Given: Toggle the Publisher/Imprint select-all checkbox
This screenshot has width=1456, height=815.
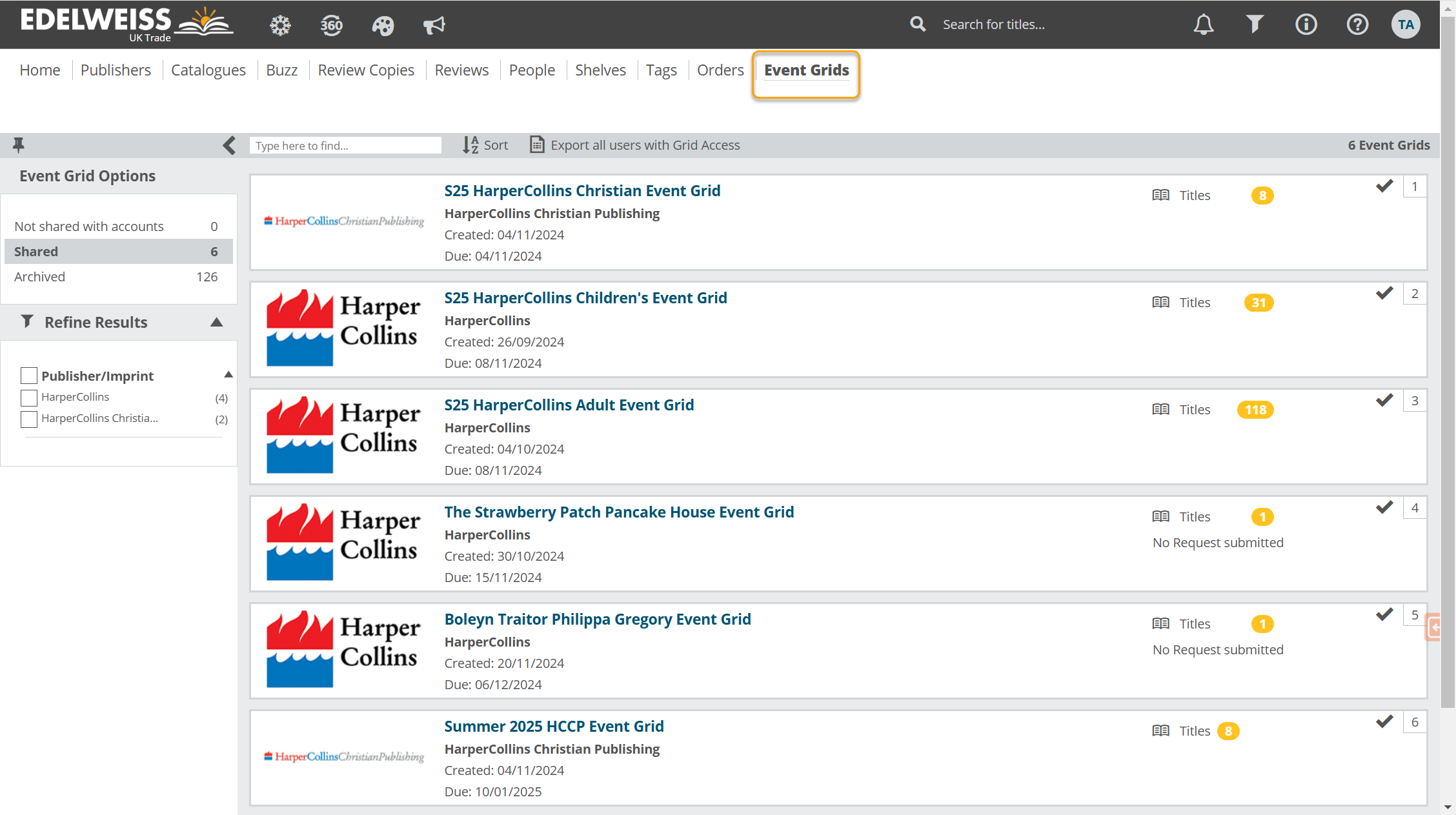Looking at the screenshot, I should click(x=29, y=376).
